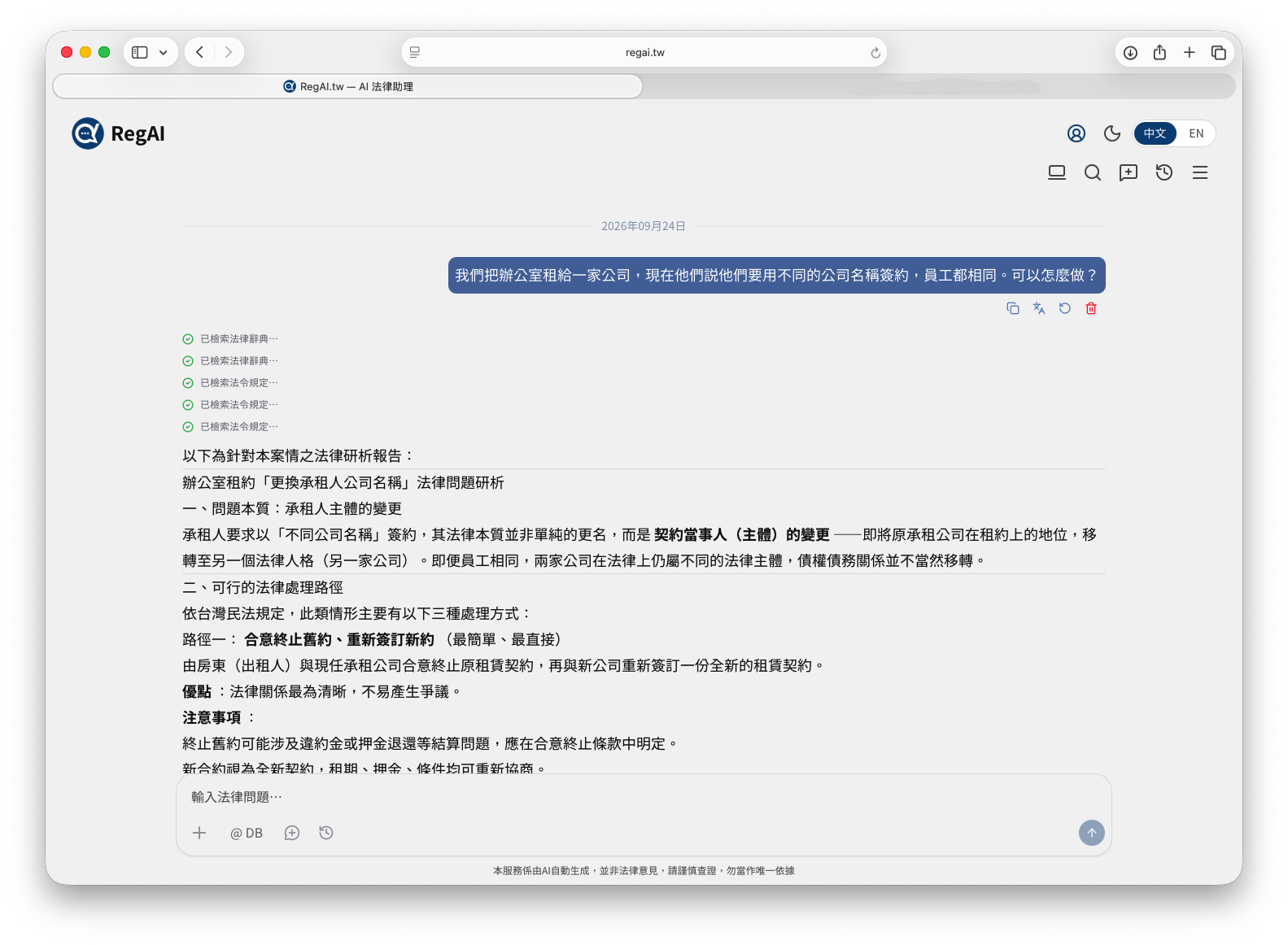Expand the second 已檢索法令規定 step
The height and width of the screenshot is (945, 1288).
coord(230,405)
